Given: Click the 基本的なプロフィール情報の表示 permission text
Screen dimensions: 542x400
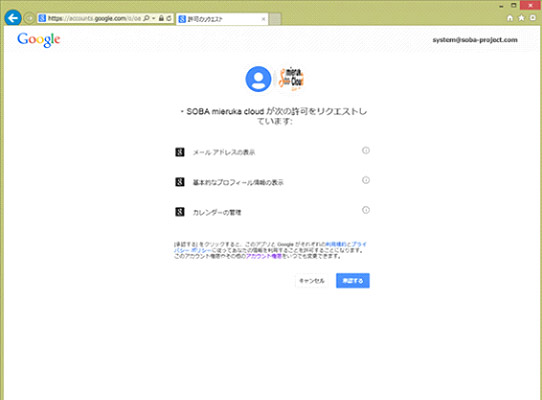Looking at the screenshot, I should pos(238,182).
